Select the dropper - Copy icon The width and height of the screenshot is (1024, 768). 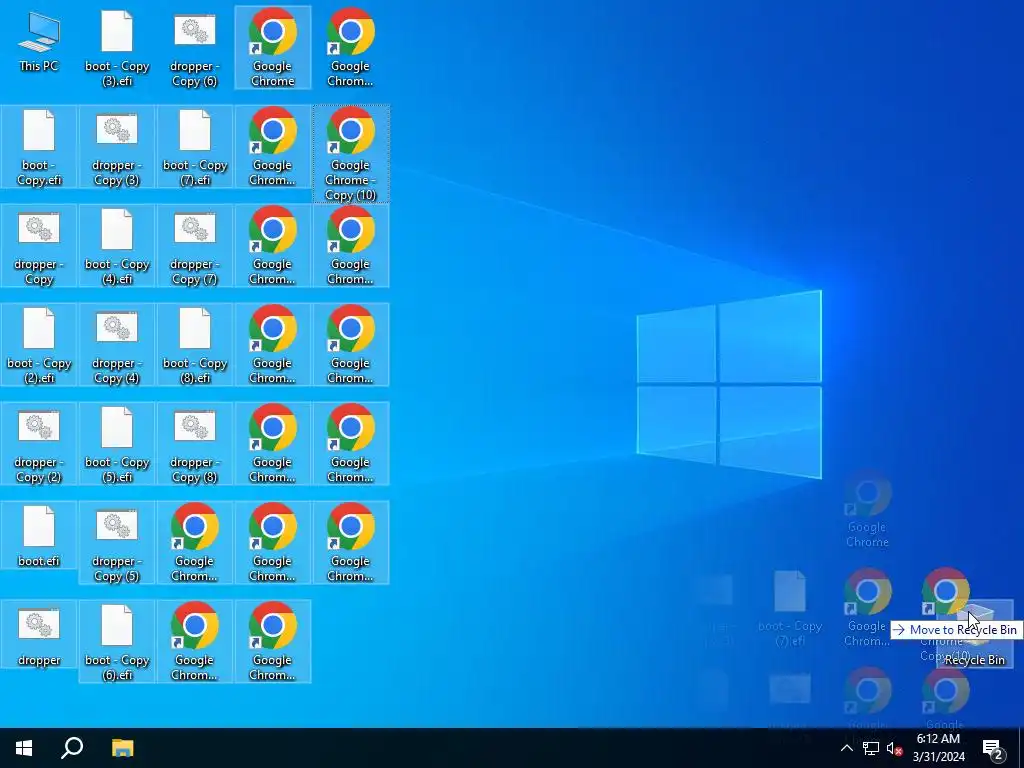pos(39,246)
